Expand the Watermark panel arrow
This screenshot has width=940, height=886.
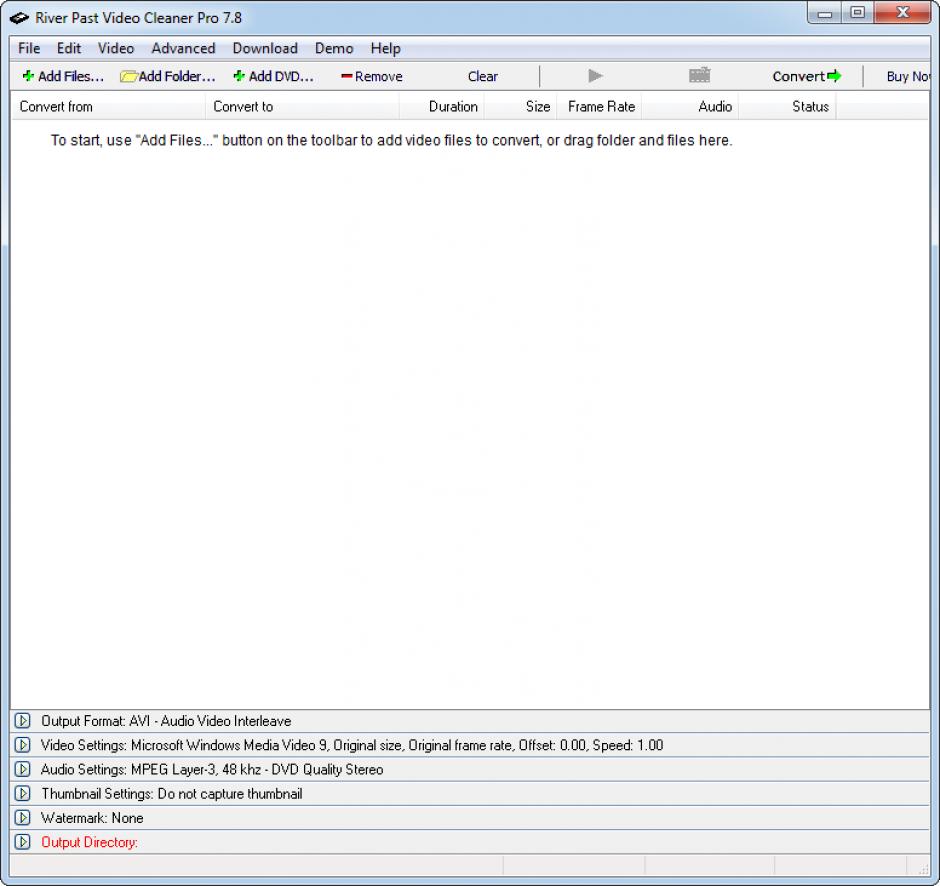[x=23, y=818]
